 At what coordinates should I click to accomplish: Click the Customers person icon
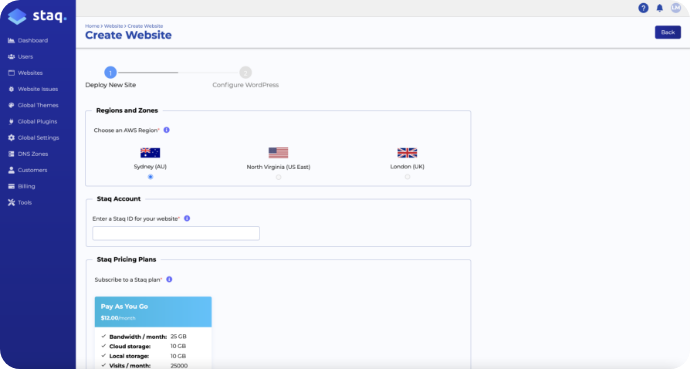11,170
